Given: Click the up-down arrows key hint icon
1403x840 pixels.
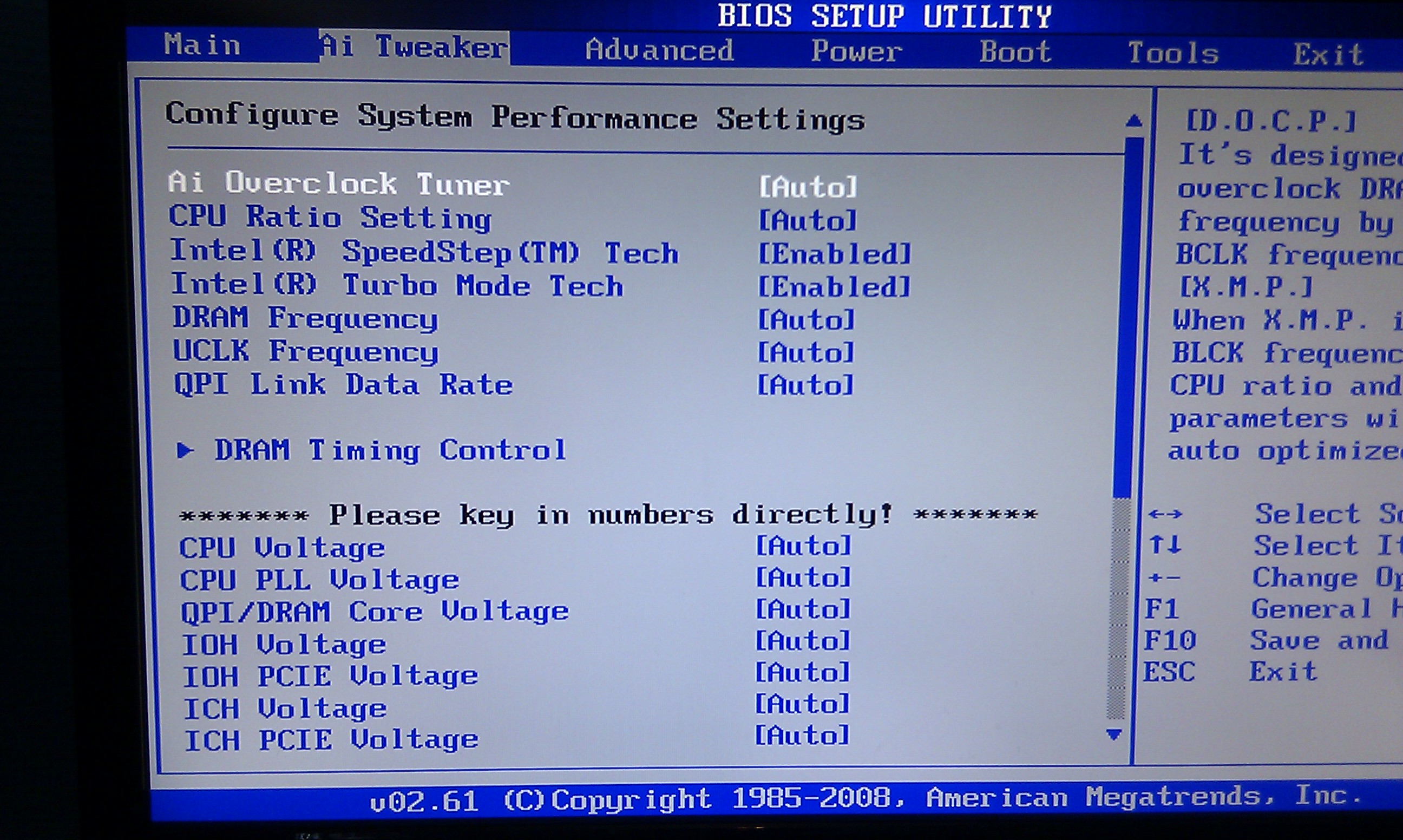Looking at the screenshot, I should pyautogui.click(x=1165, y=545).
